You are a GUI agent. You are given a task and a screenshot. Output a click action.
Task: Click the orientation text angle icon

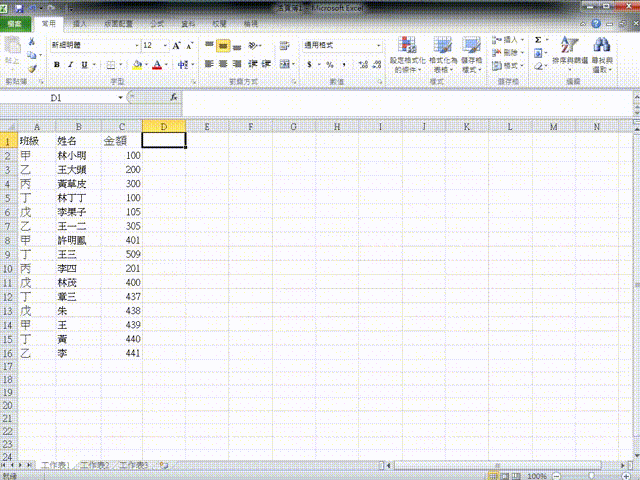(253, 46)
